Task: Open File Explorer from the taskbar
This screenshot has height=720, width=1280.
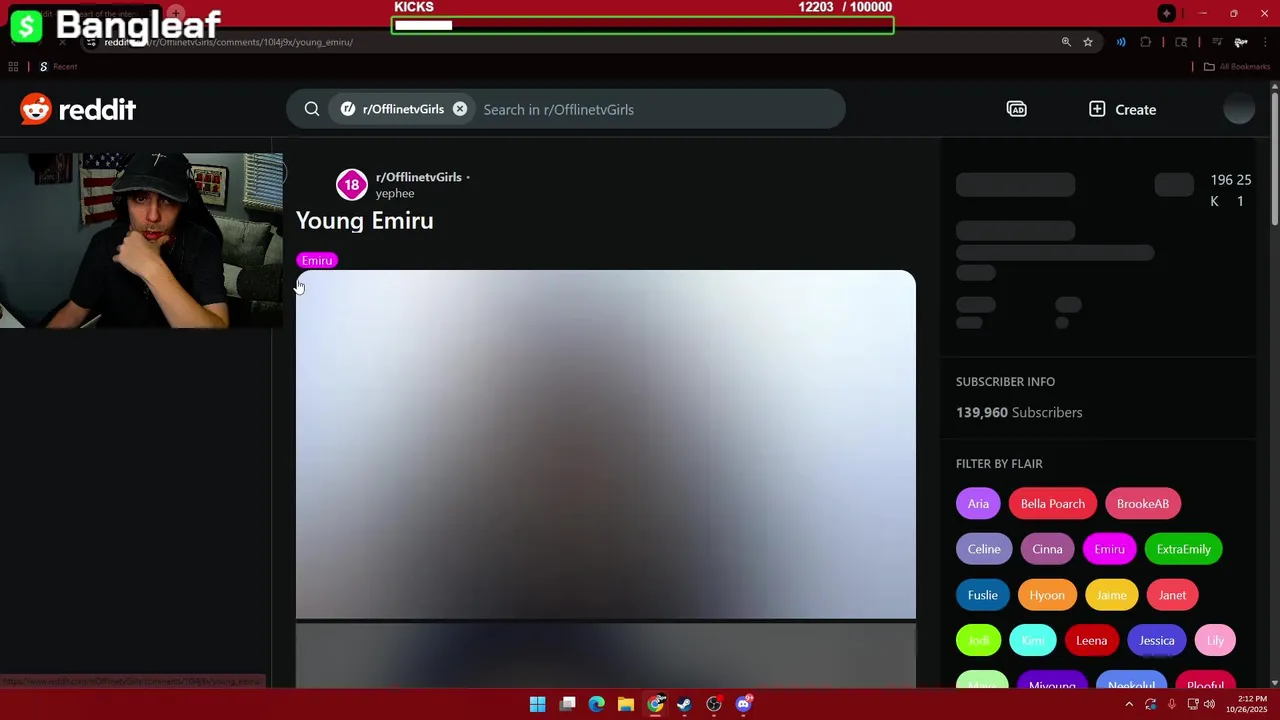Action: tap(625, 704)
